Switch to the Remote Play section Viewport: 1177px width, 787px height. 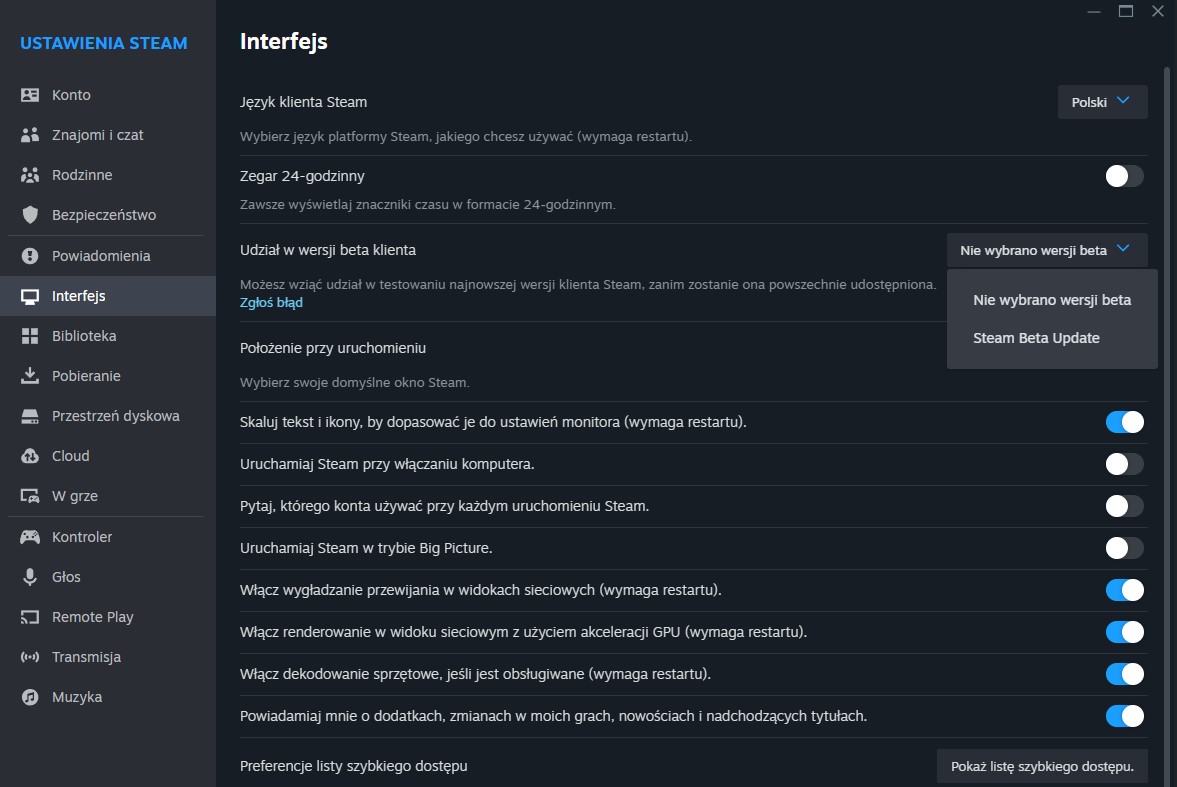click(x=93, y=616)
